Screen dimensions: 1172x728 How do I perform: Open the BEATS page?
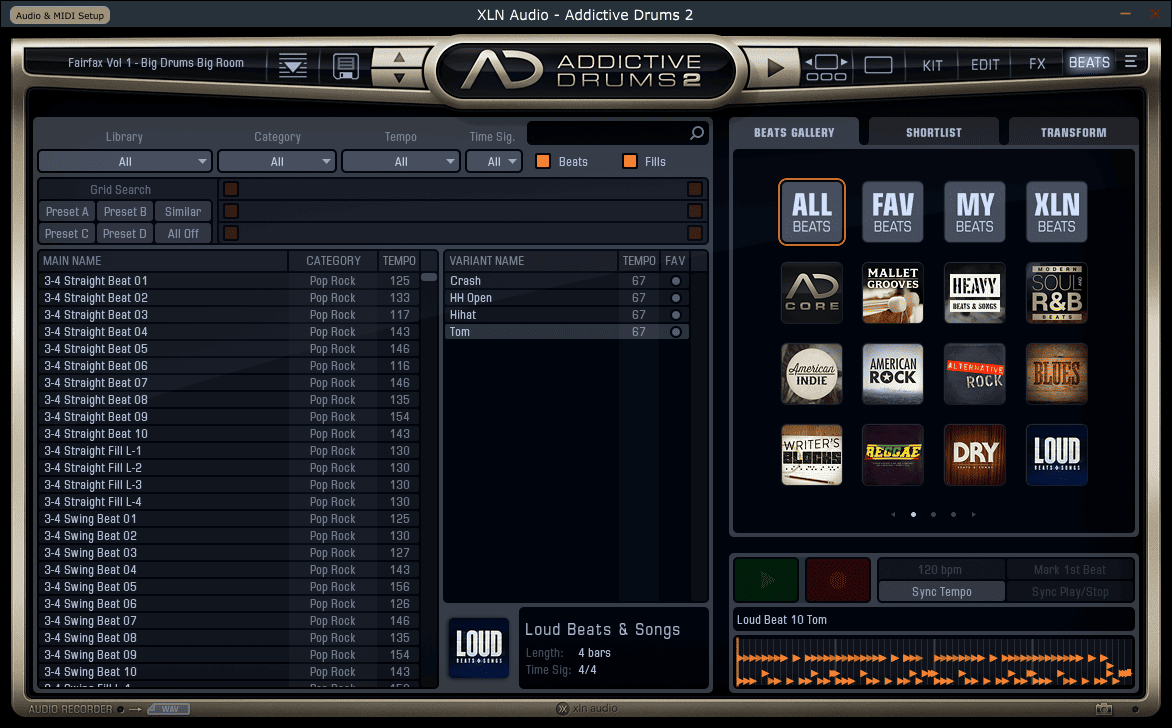click(1089, 63)
